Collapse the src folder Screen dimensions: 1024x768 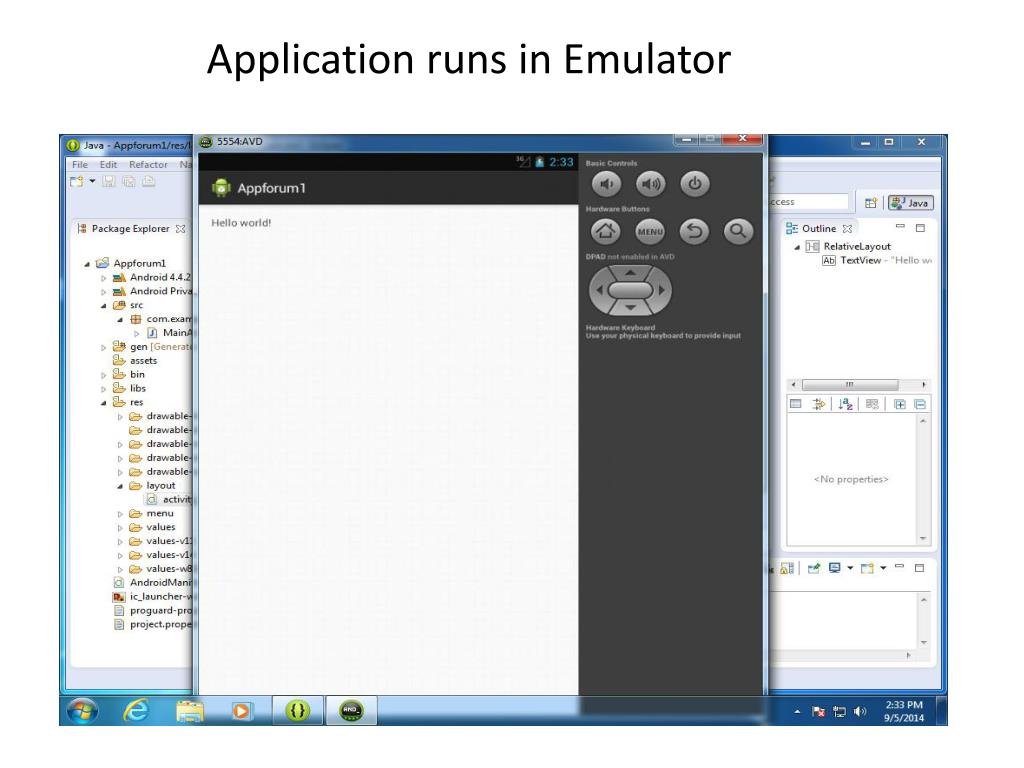tap(103, 306)
